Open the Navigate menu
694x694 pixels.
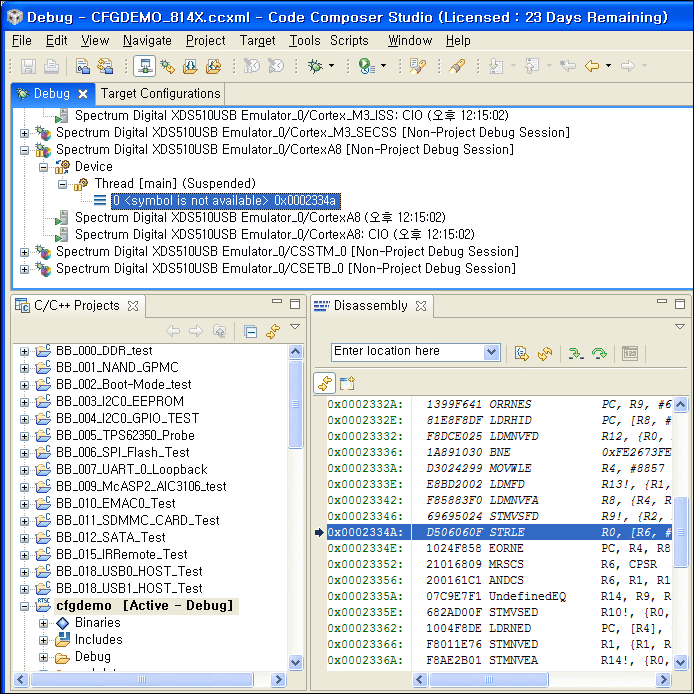(147, 41)
